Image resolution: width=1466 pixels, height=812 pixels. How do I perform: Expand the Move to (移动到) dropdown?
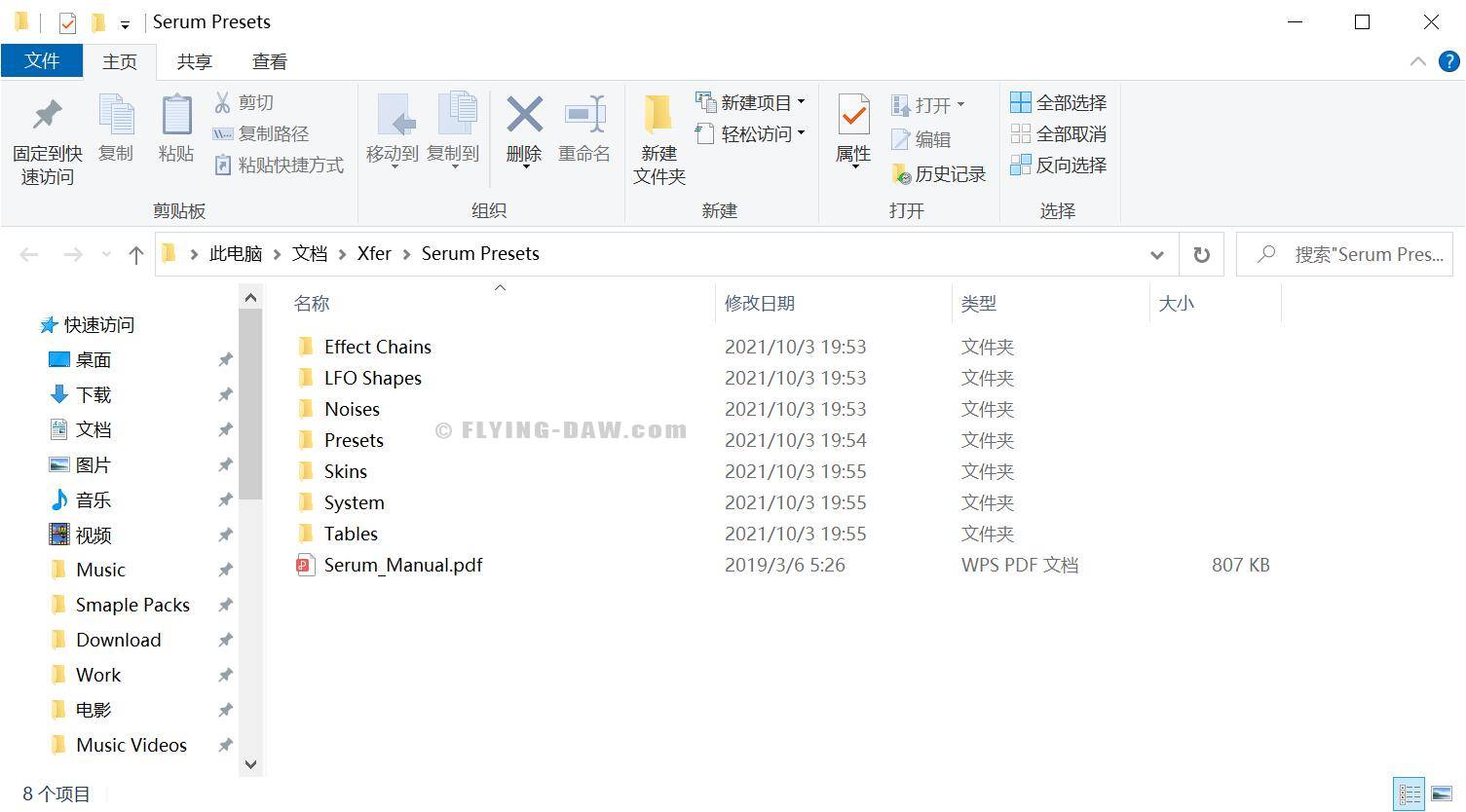point(394,166)
